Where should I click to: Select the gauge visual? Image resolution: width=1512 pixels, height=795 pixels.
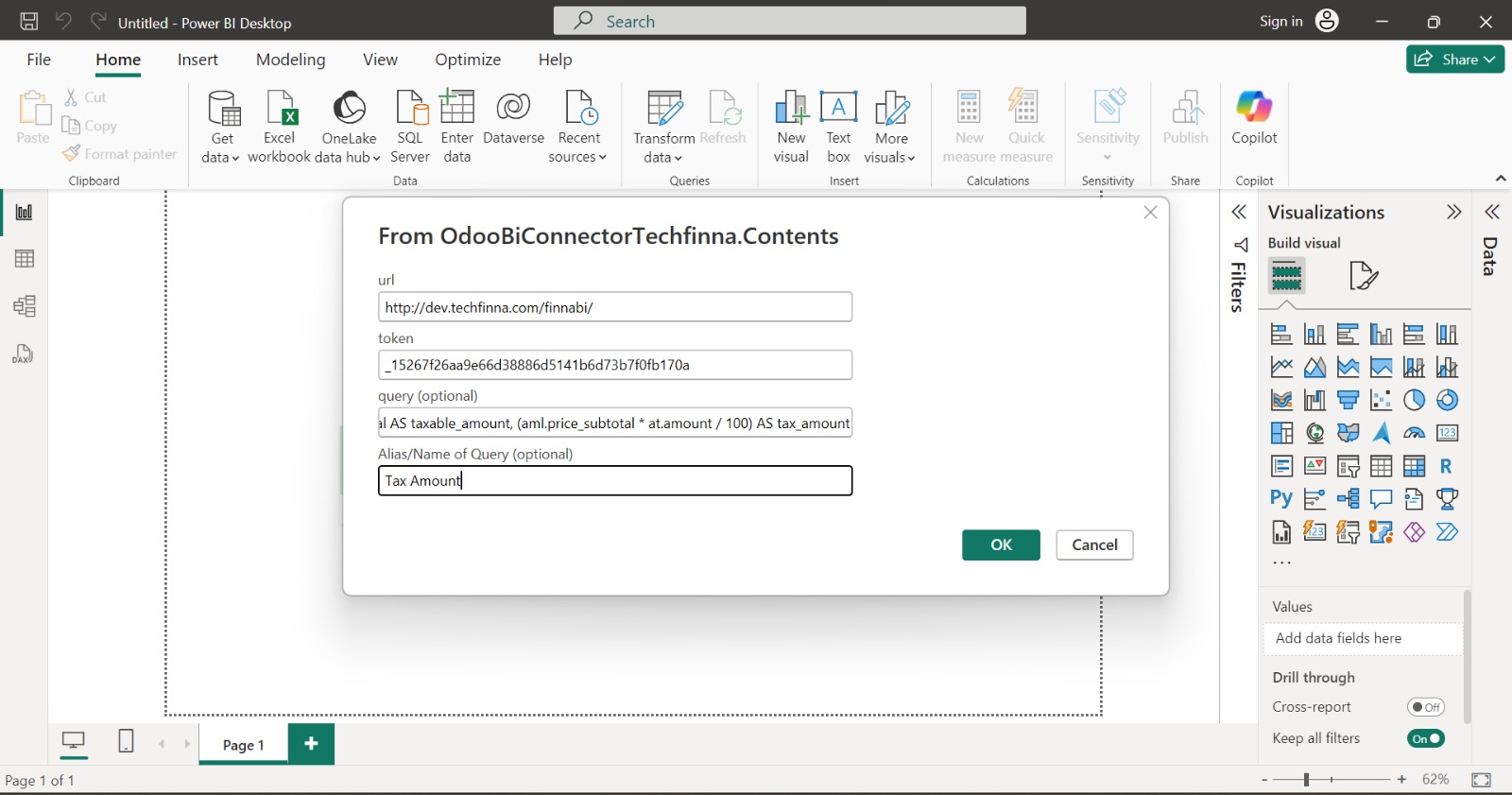coord(1414,433)
